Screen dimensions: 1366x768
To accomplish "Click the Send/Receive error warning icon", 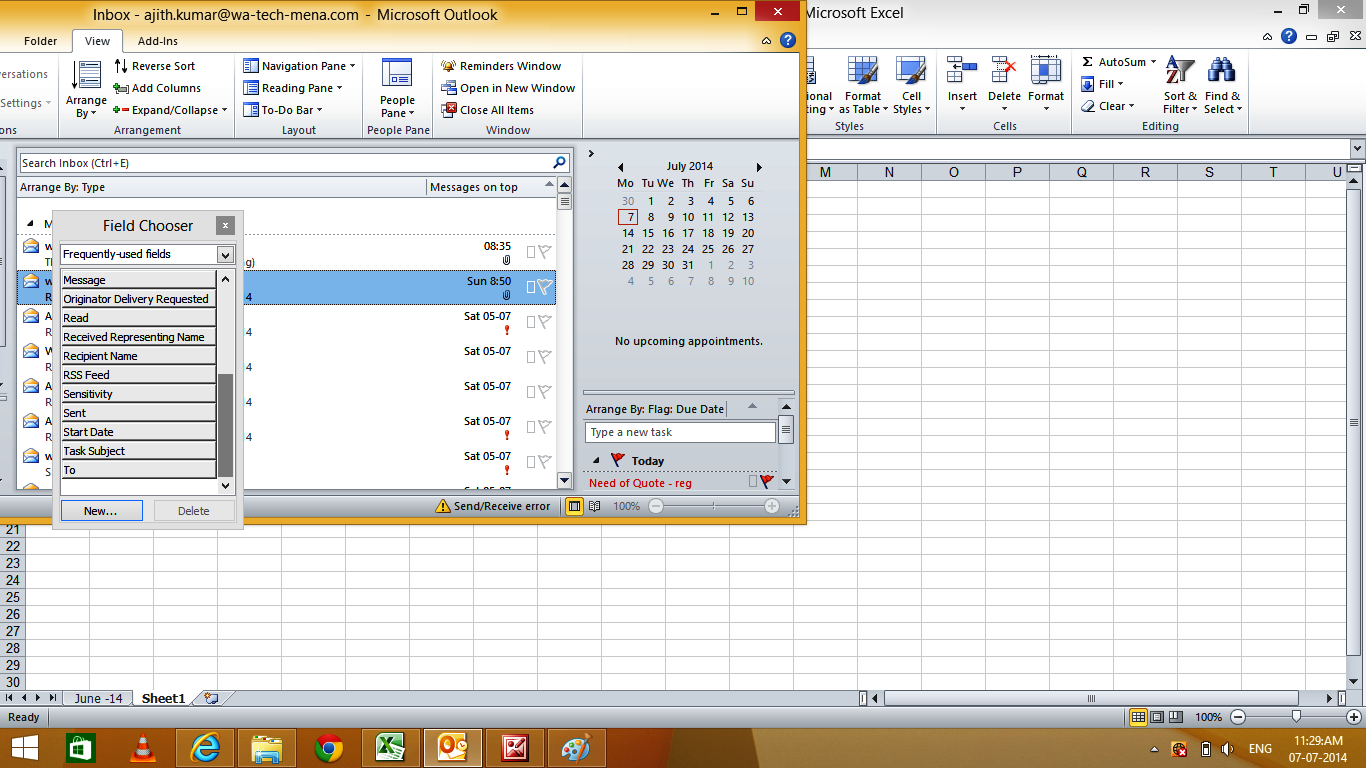I will 443,506.
